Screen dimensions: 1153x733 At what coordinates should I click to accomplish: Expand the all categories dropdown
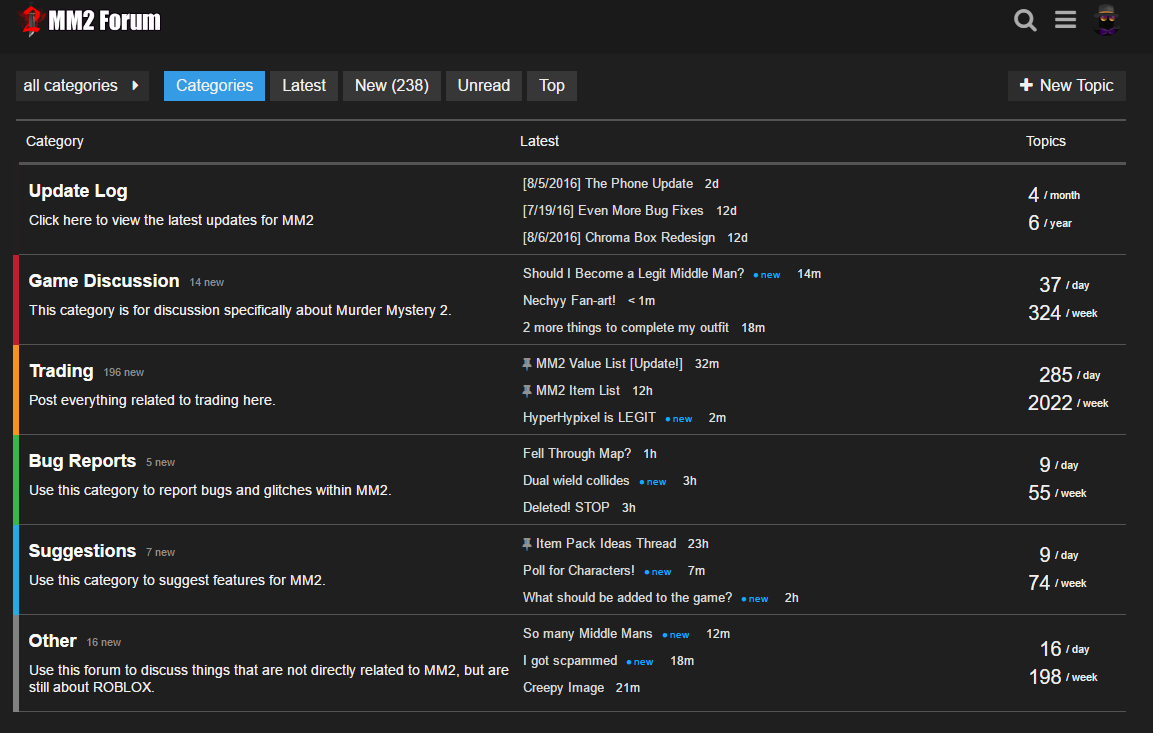82,86
